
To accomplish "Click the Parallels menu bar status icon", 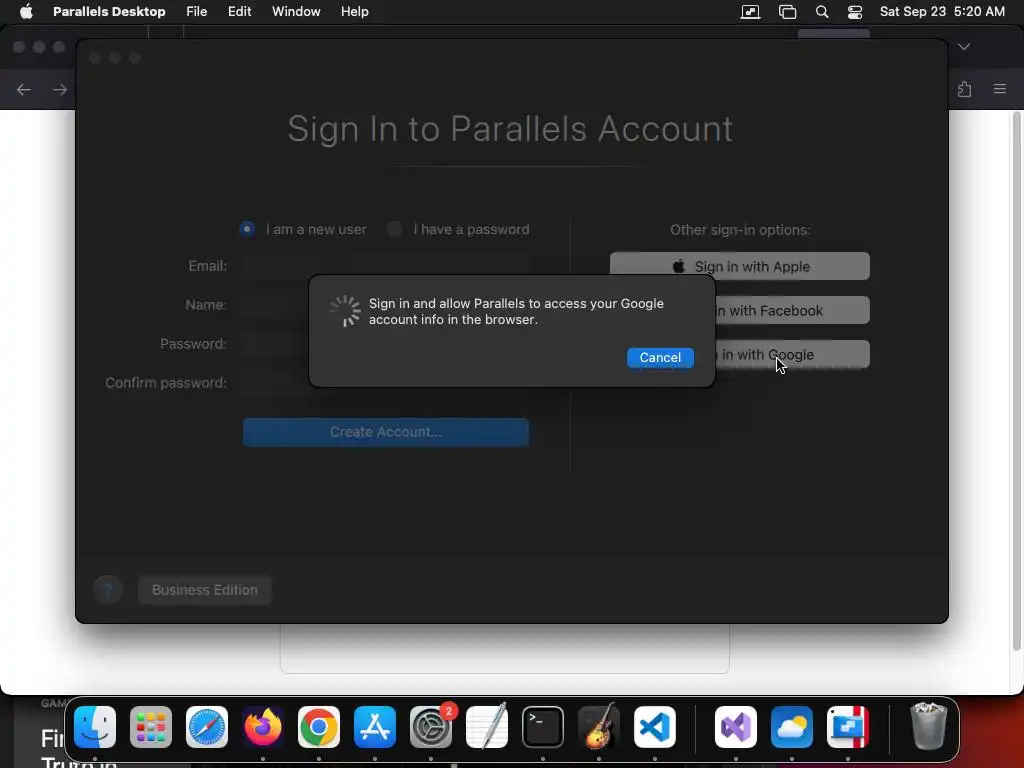I will pyautogui.click(x=750, y=12).
